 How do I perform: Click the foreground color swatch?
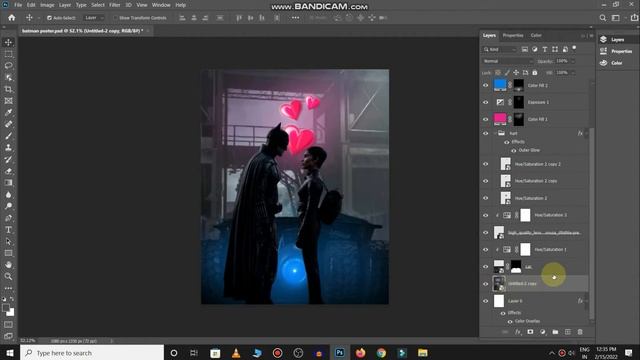6,308
